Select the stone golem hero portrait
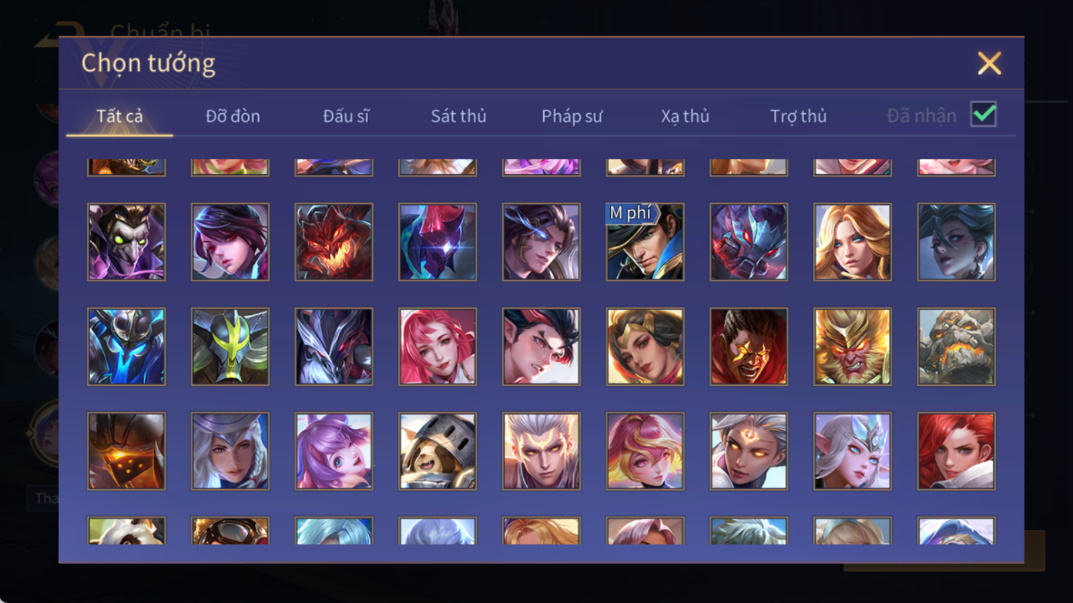Image resolution: width=1073 pixels, height=603 pixels. coord(956,346)
